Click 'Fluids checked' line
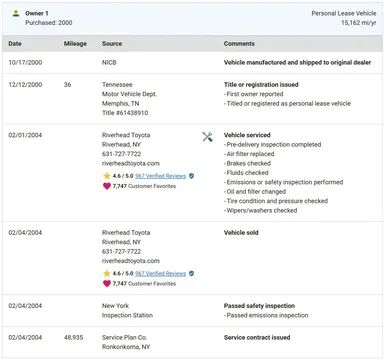 pyautogui.click(x=246, y=173)
